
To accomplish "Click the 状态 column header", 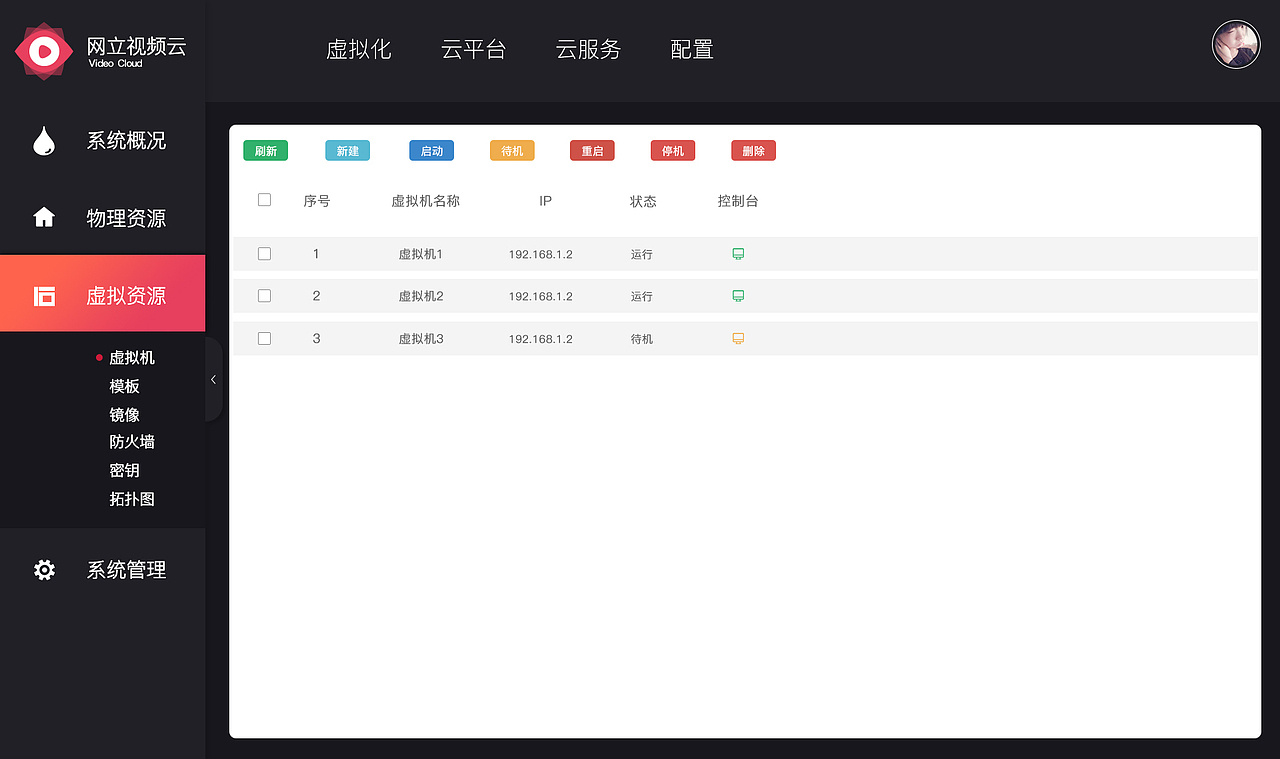I will point(643,201).
